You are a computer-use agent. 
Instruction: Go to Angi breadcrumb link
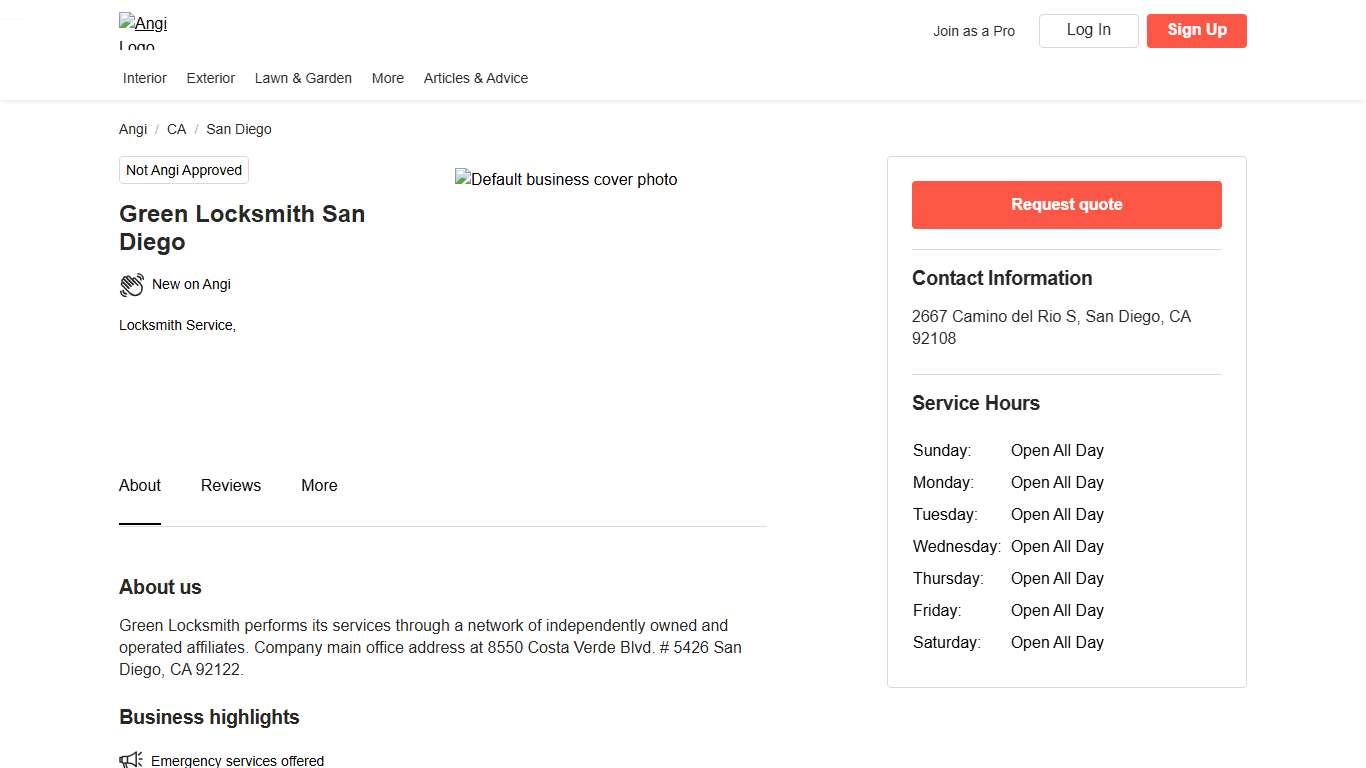(x=133, y=129)
